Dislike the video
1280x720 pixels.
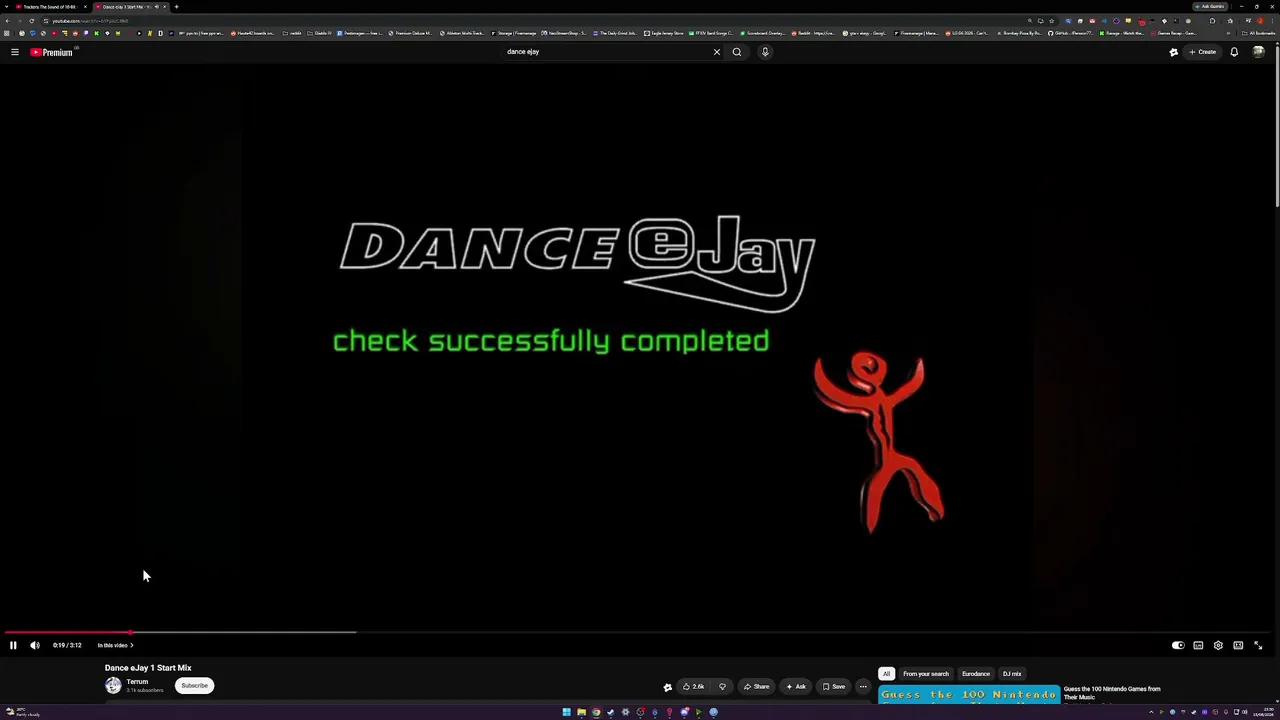pyautogui.click(x=722, y=686)
